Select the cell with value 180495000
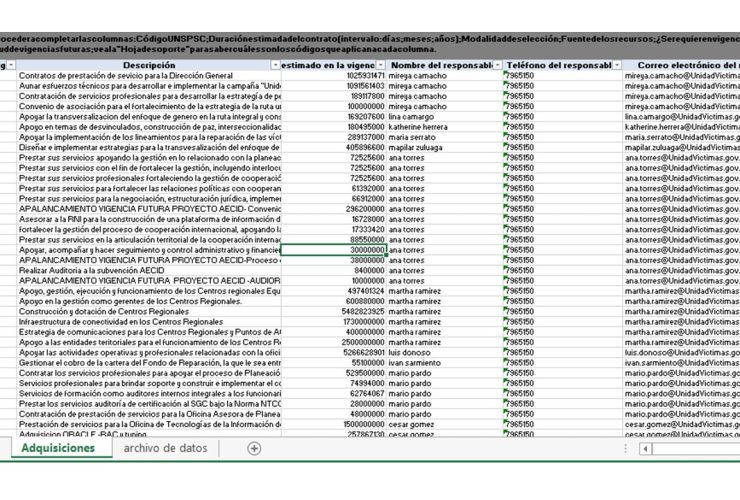This screenshot has width=740, height=500. coord(334,127)
